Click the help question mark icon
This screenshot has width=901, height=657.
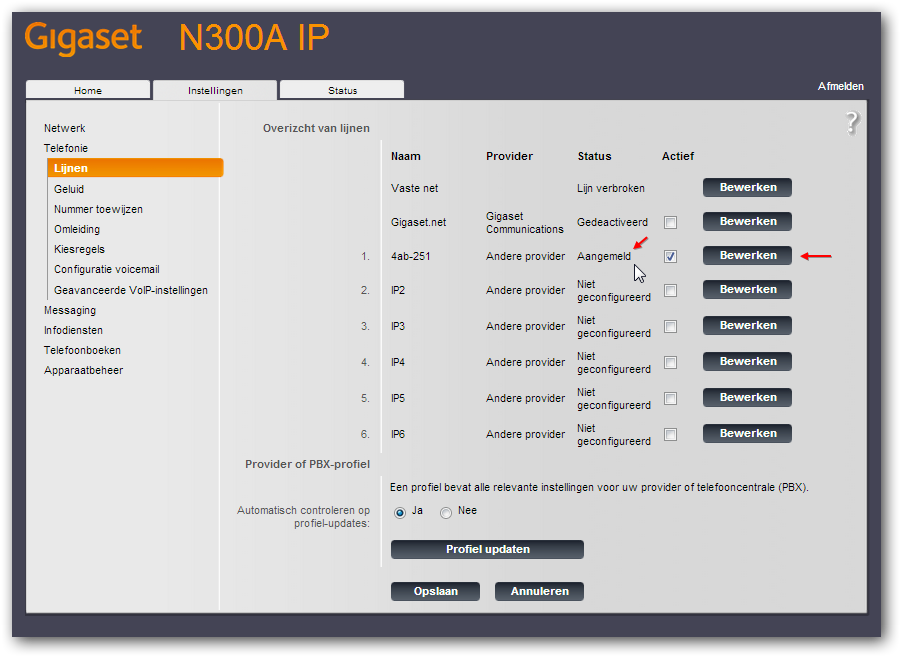[851, 123]
